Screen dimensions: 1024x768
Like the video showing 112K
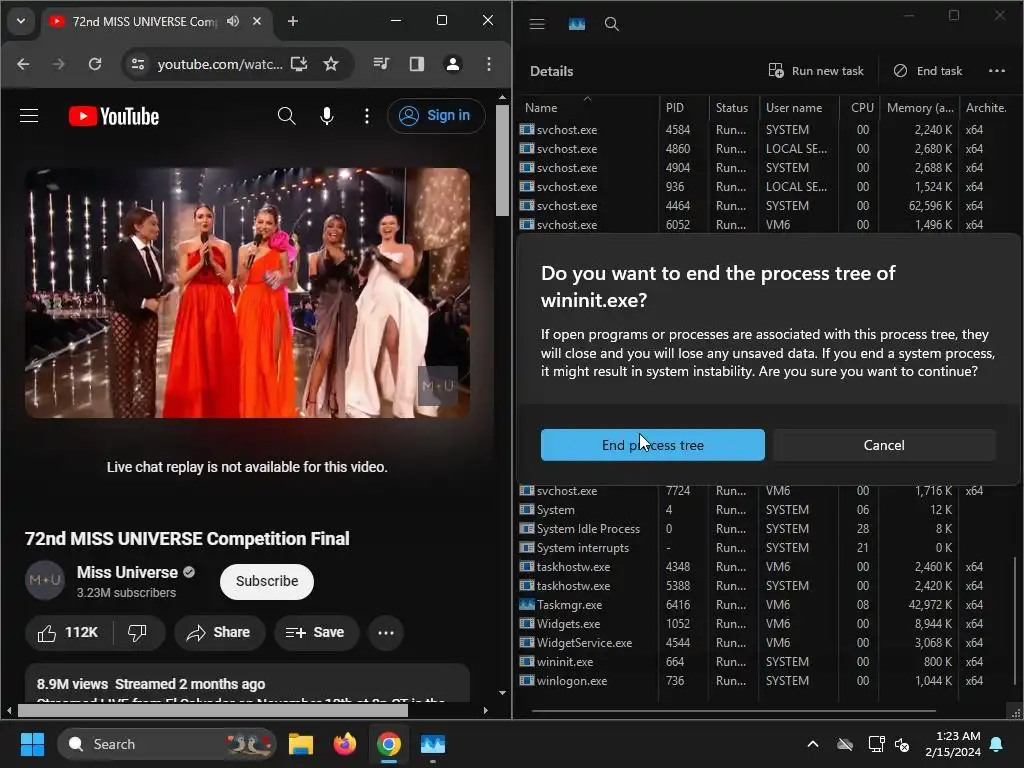tap(69, 632)
